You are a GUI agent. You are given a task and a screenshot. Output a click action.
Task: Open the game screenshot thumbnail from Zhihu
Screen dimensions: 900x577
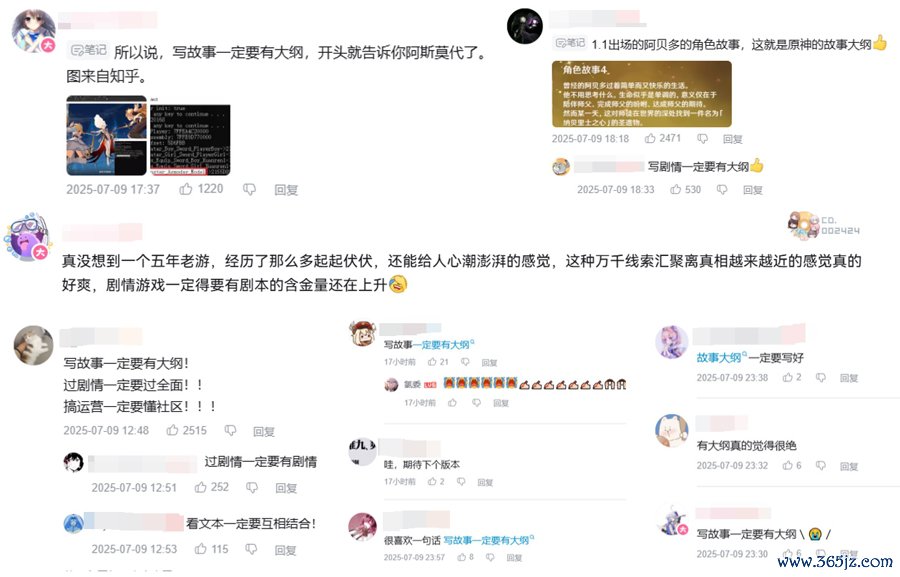[107, 135]
